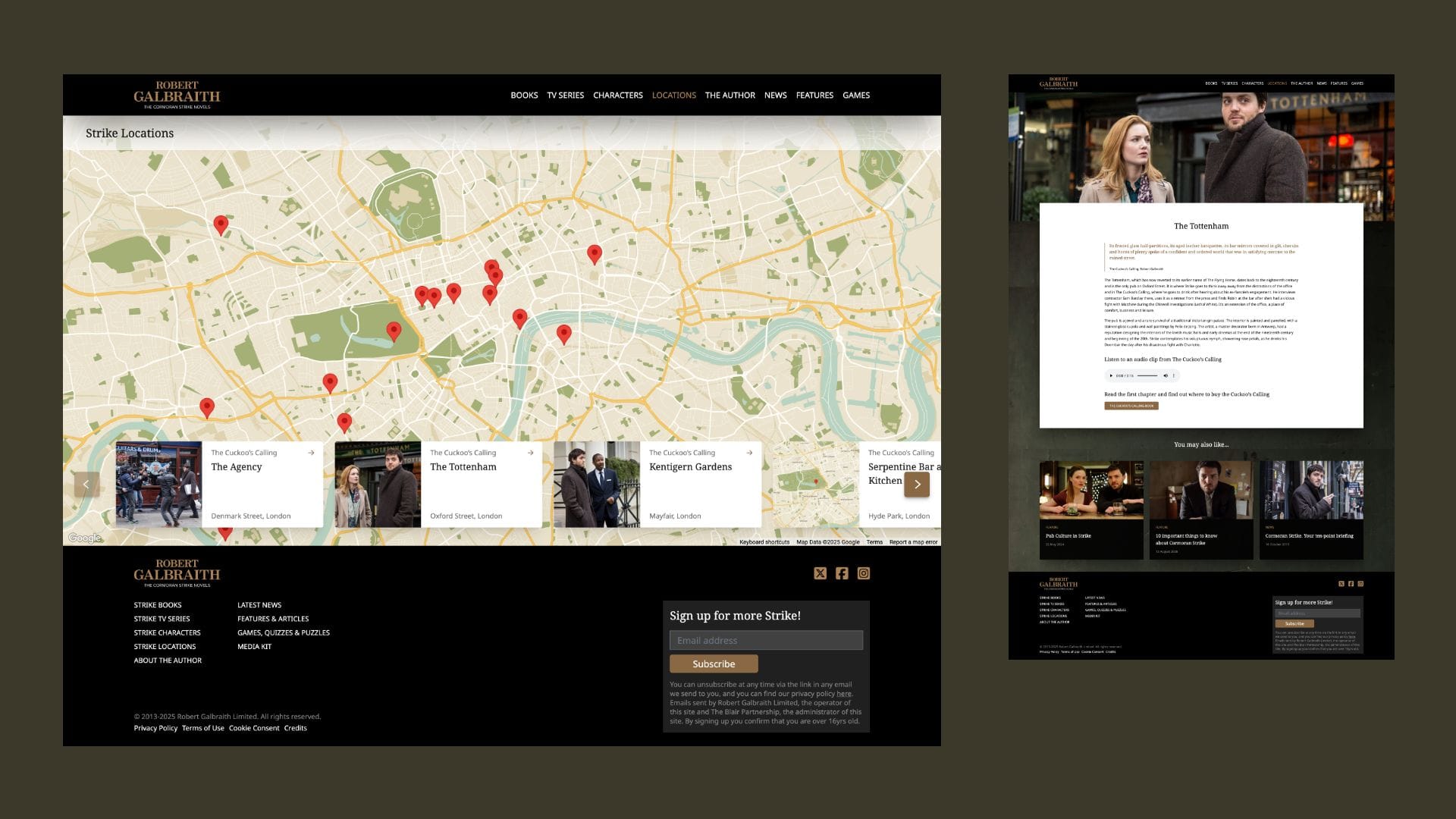Click Subscribe button on Tottenham page
This screenshot has width=1456, height=819.
point(1294,623)
